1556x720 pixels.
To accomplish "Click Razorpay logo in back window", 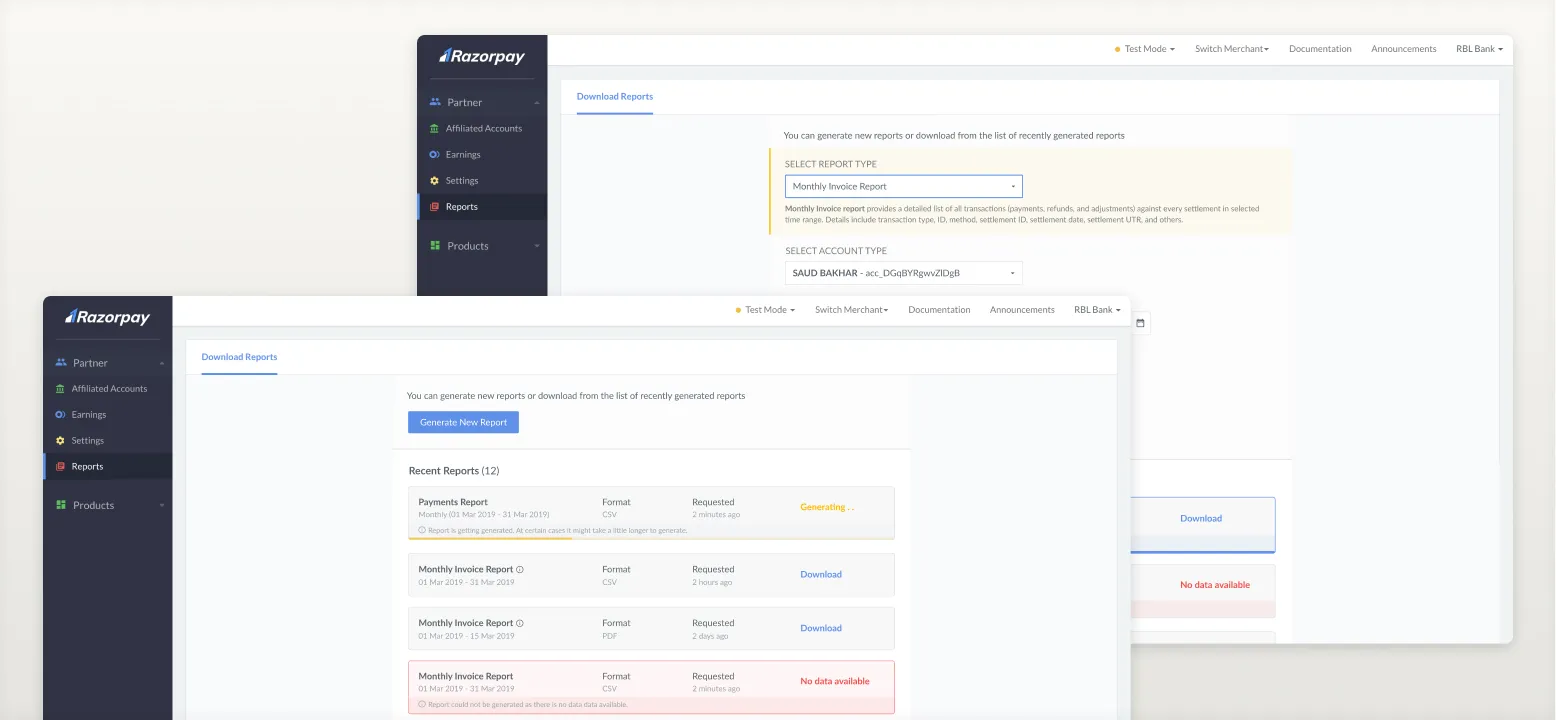I will pos(482,56).
